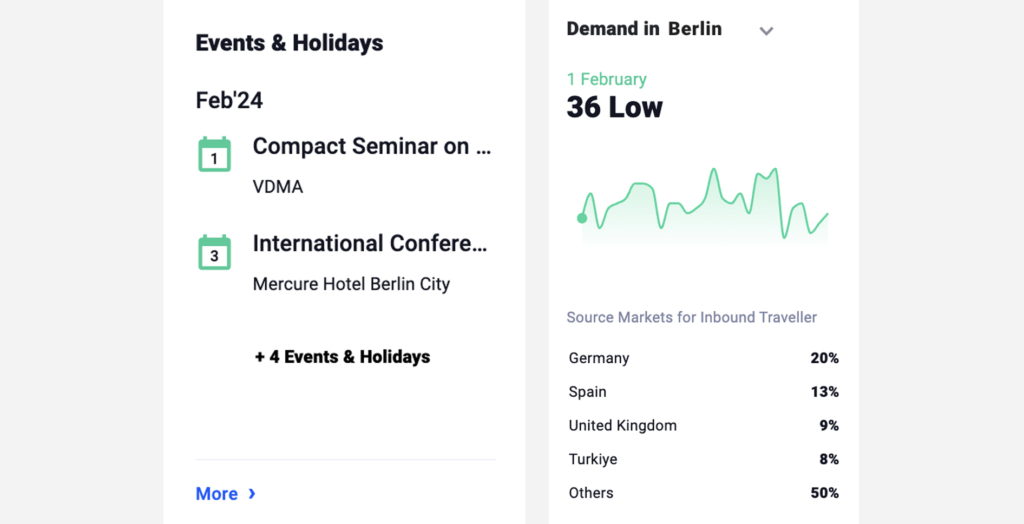Click the green dot on demand chart
The height and width of the screenshot is (524, 1024).
click(x=582, y=218)
